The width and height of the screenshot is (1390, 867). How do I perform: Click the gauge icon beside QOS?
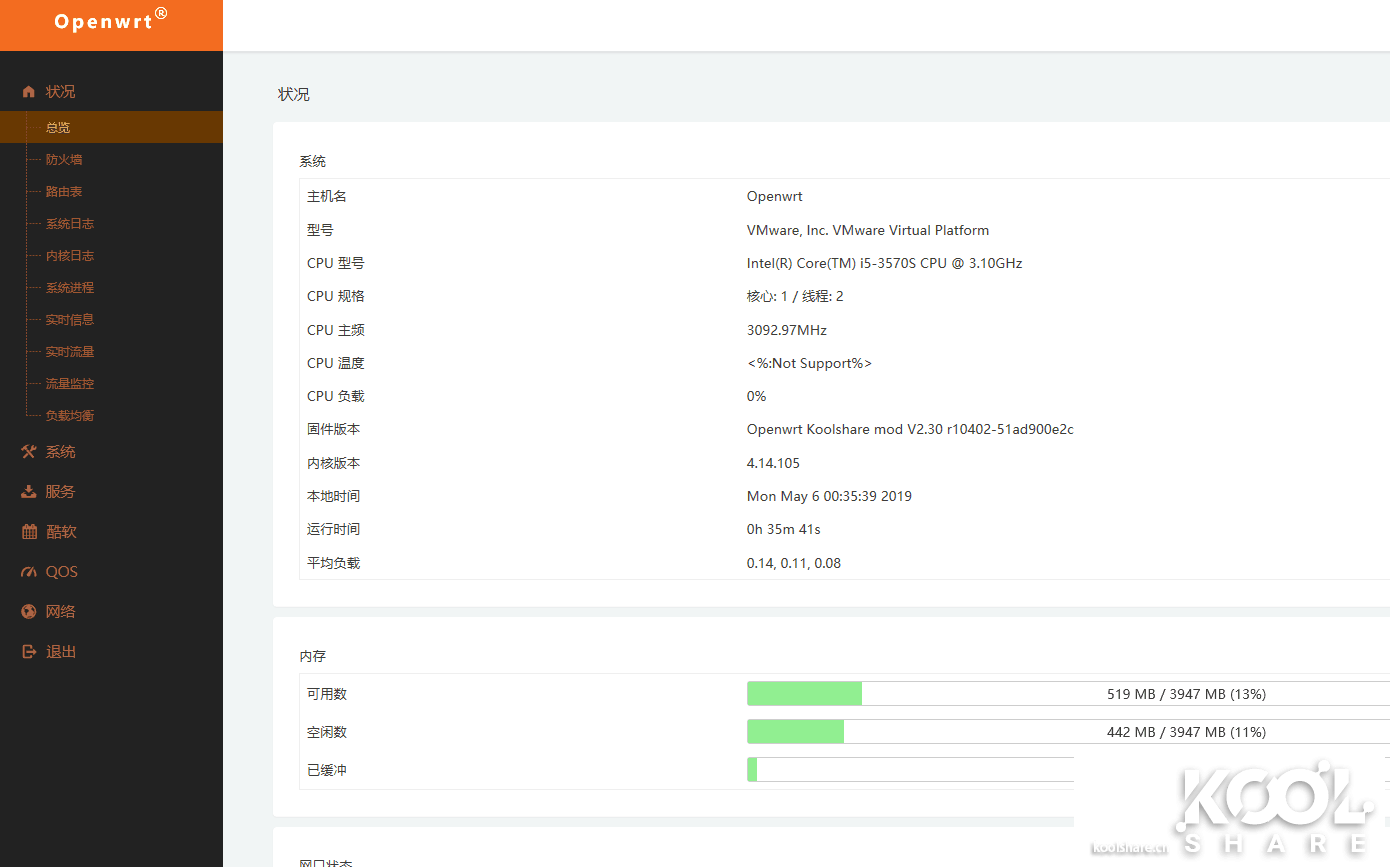coord(29,572)
